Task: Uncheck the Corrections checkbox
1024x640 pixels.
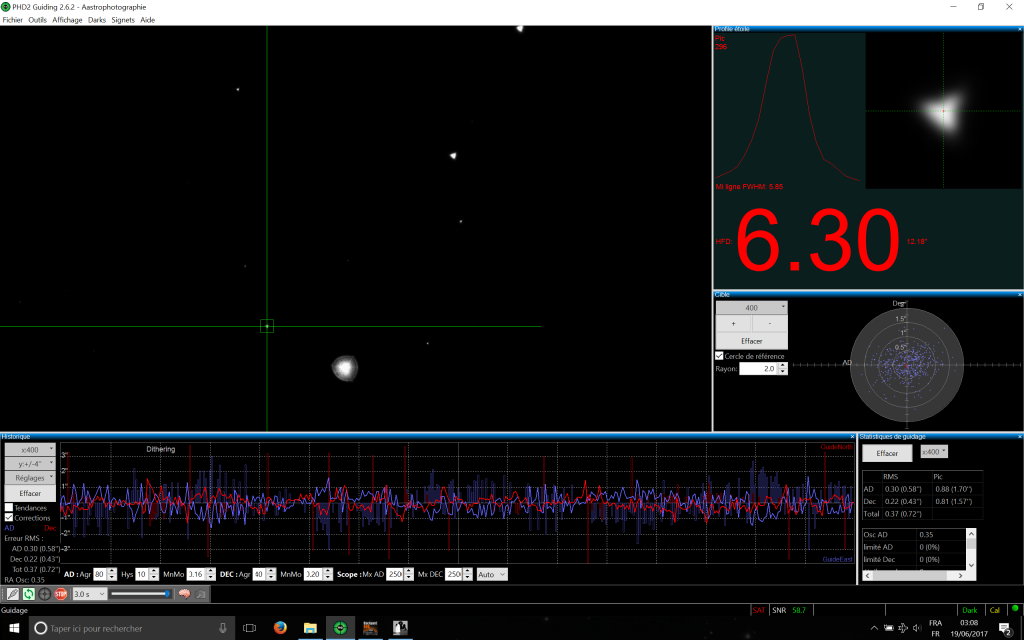Action: click(x=9, y=517)
